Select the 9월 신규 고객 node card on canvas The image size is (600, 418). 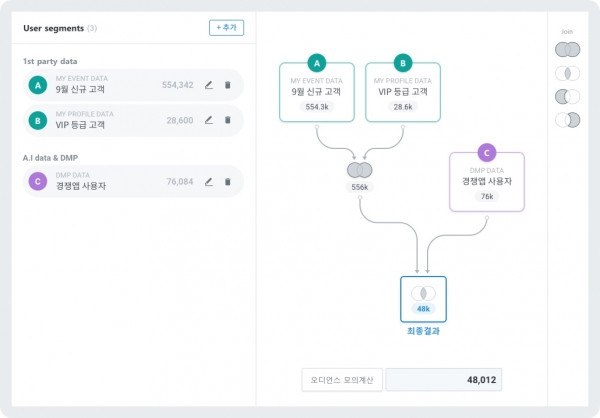pyautogui.click(x=317, y=92)
